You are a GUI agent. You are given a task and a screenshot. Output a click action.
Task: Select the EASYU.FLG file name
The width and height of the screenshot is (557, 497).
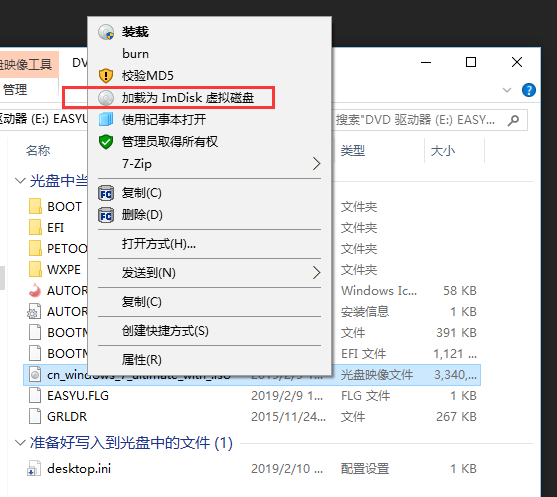(x=78, y=395)
